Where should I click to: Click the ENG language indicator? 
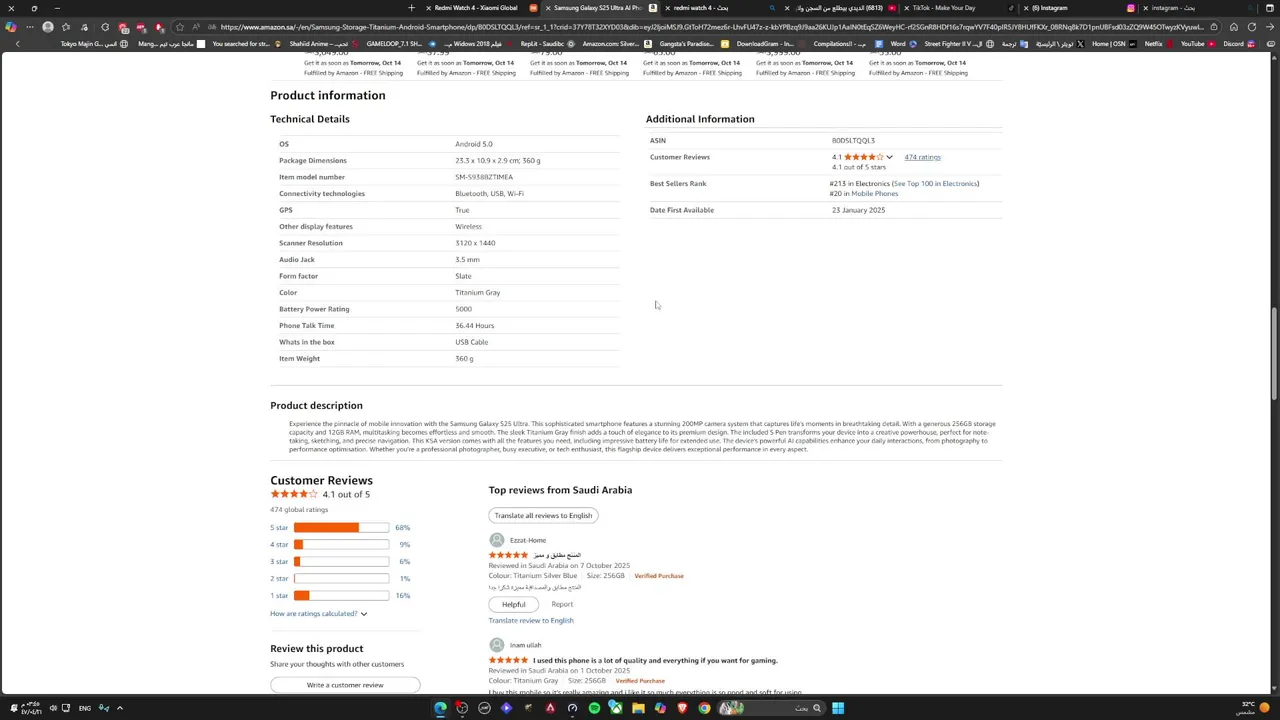tap(85, 708)
